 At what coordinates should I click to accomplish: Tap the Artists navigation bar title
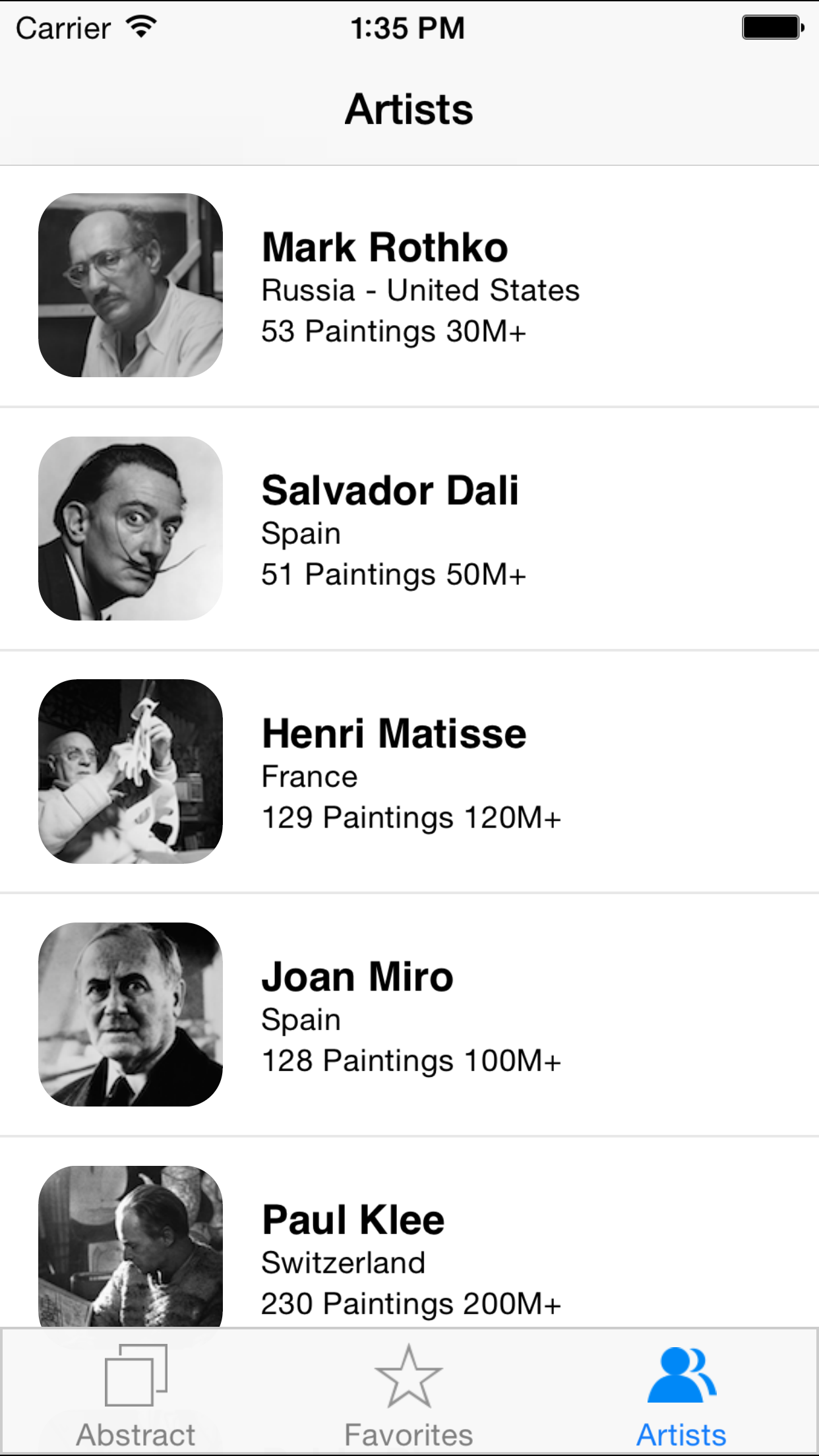click(409, 109)
